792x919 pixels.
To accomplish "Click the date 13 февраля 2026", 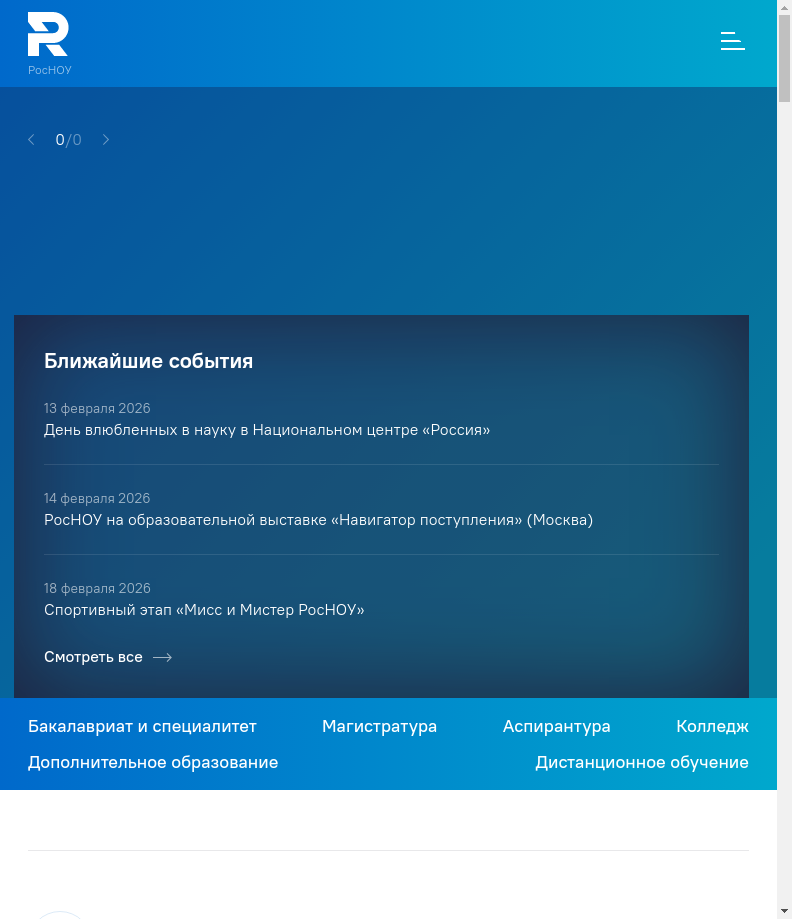I will click(97, 409).
